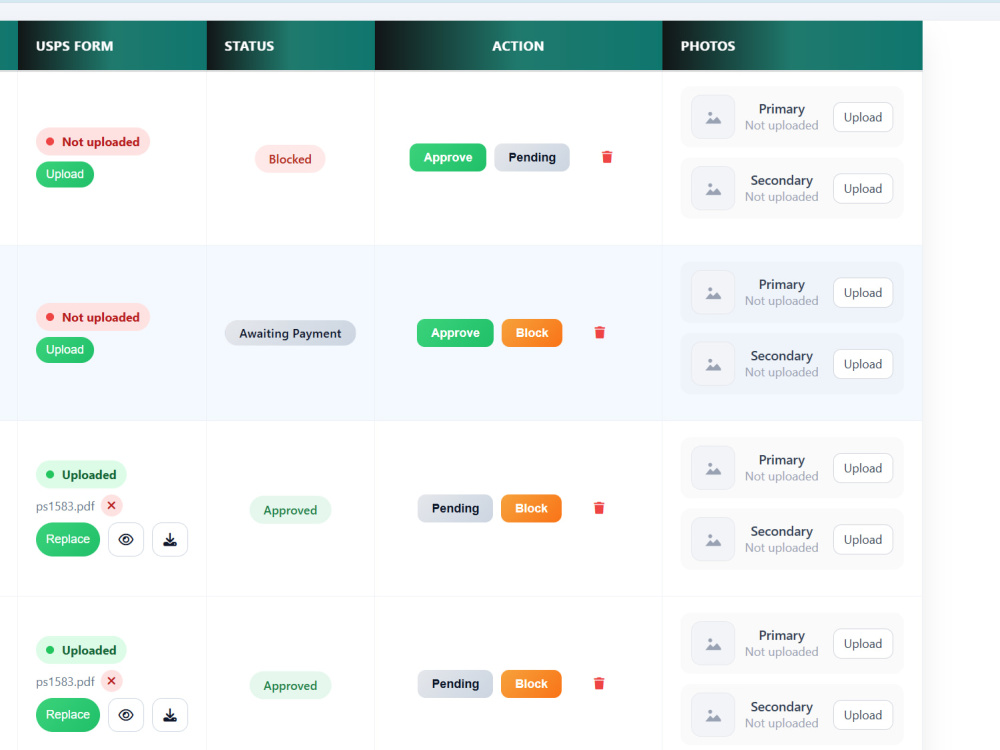The height and width of the screenshot is (750, 1000).
Task: Click ps1583.pdf filename in bottom Approved row
Action: (x=65, y=682)
